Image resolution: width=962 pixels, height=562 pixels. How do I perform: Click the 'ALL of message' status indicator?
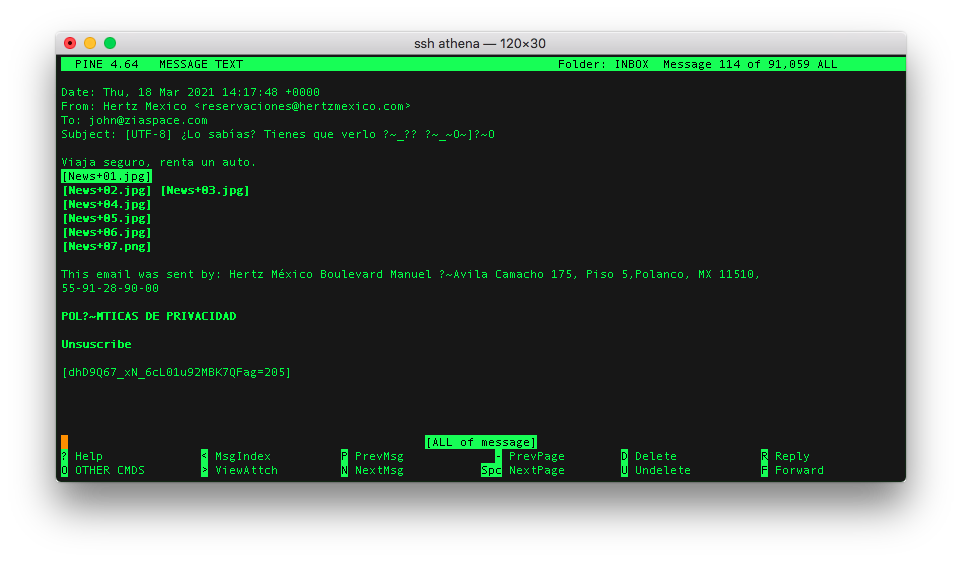481,442
